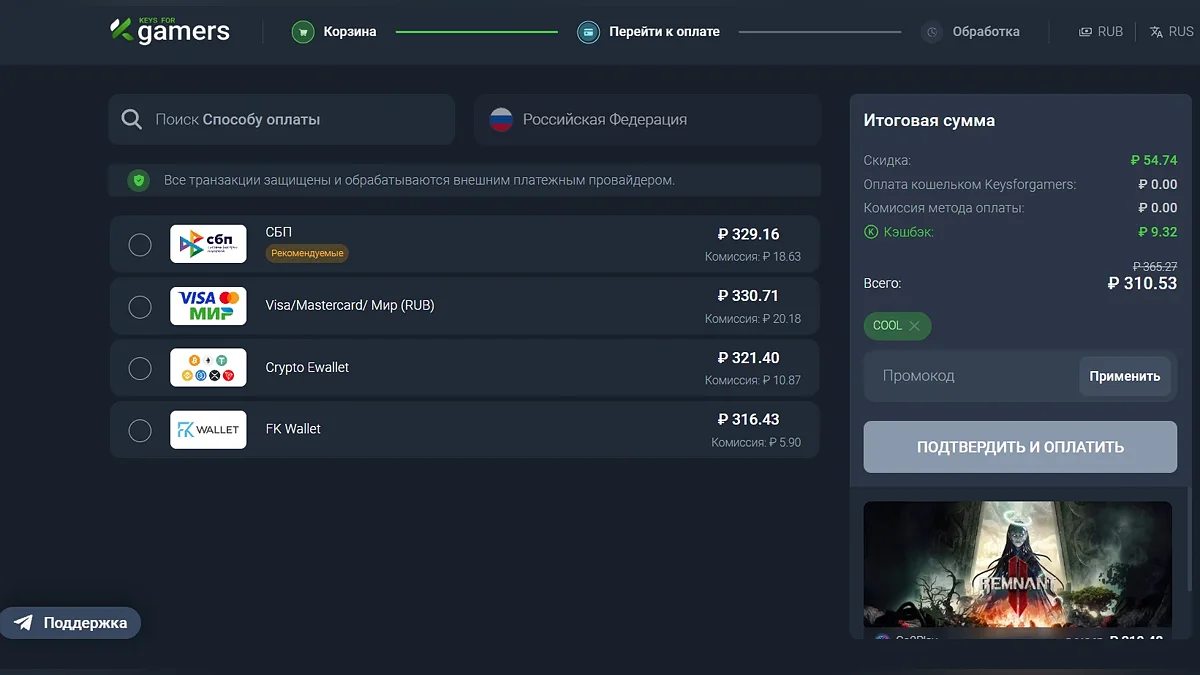Go to the Перейти к оплате step
The height and width of the screenshot is (675, 1200).
648,32
